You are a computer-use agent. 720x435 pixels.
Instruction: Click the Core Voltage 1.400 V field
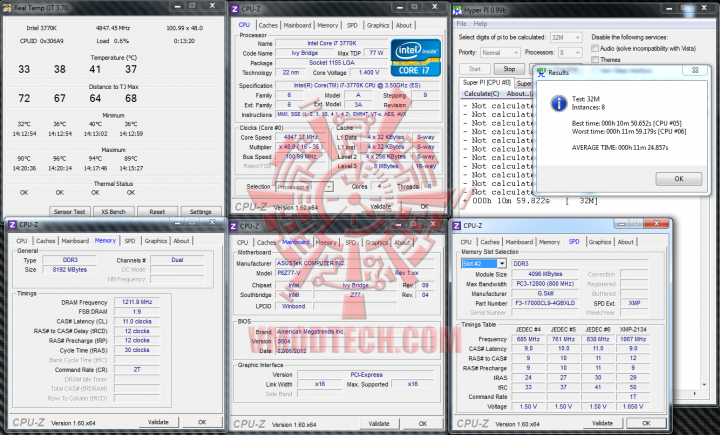[x=369, y=73]
